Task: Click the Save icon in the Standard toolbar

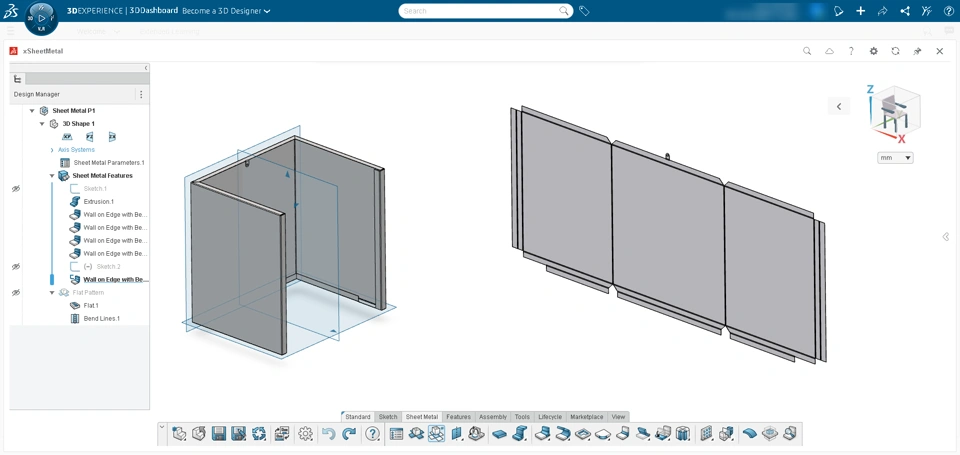Action: (219, 434)
